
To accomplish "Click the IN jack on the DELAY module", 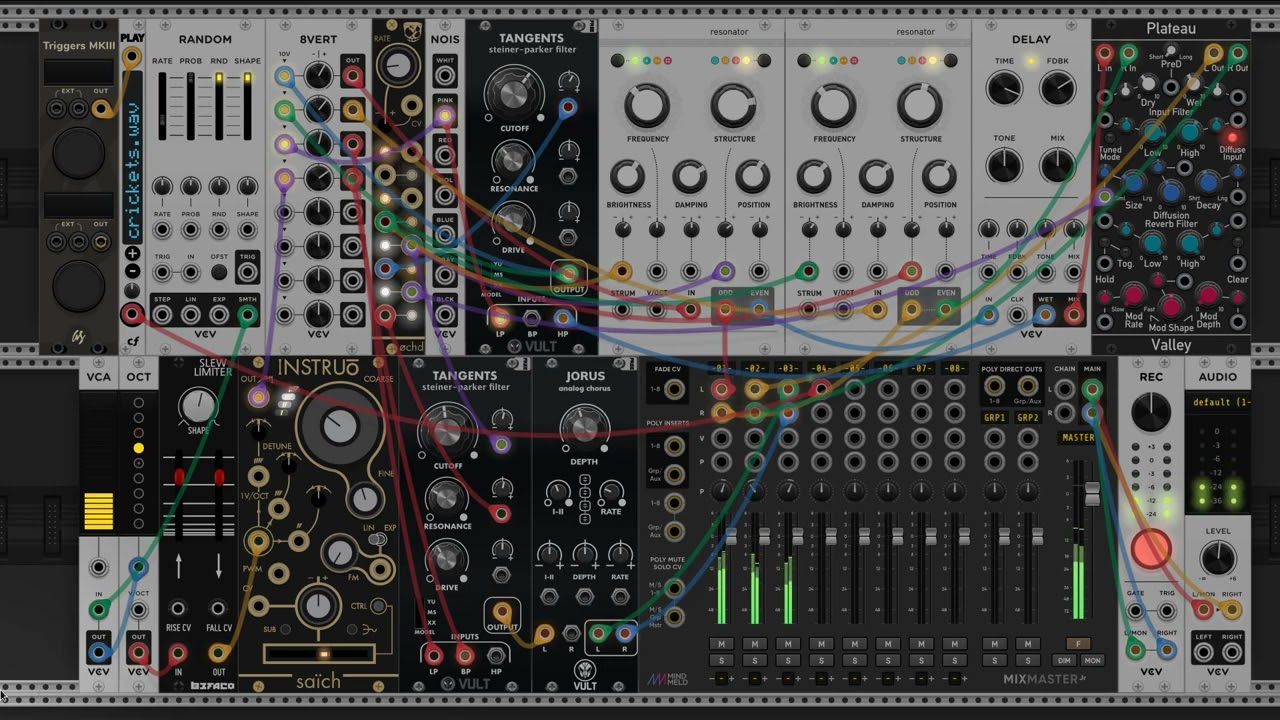I will point(988,315).
